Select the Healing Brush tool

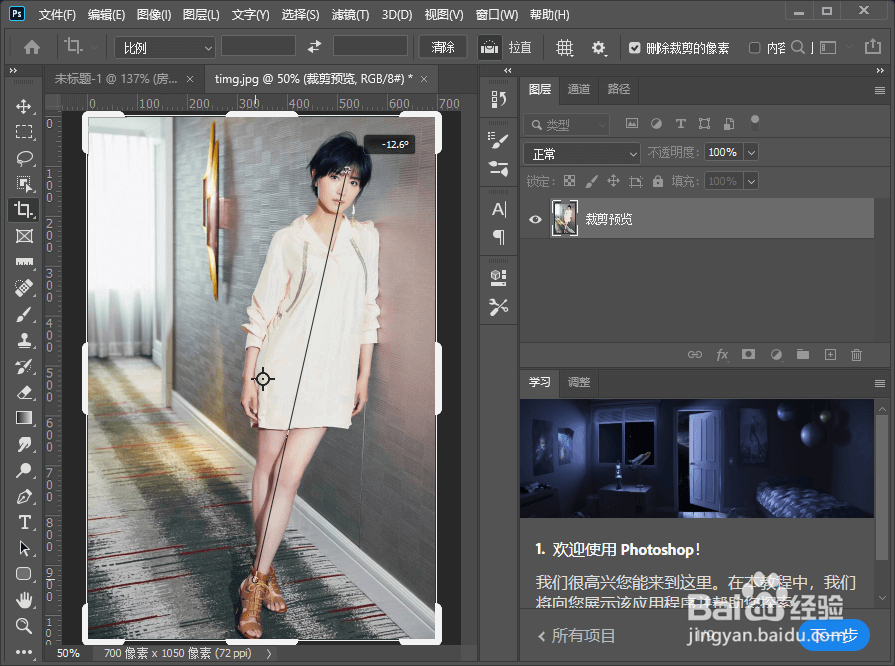pos(23,288)
